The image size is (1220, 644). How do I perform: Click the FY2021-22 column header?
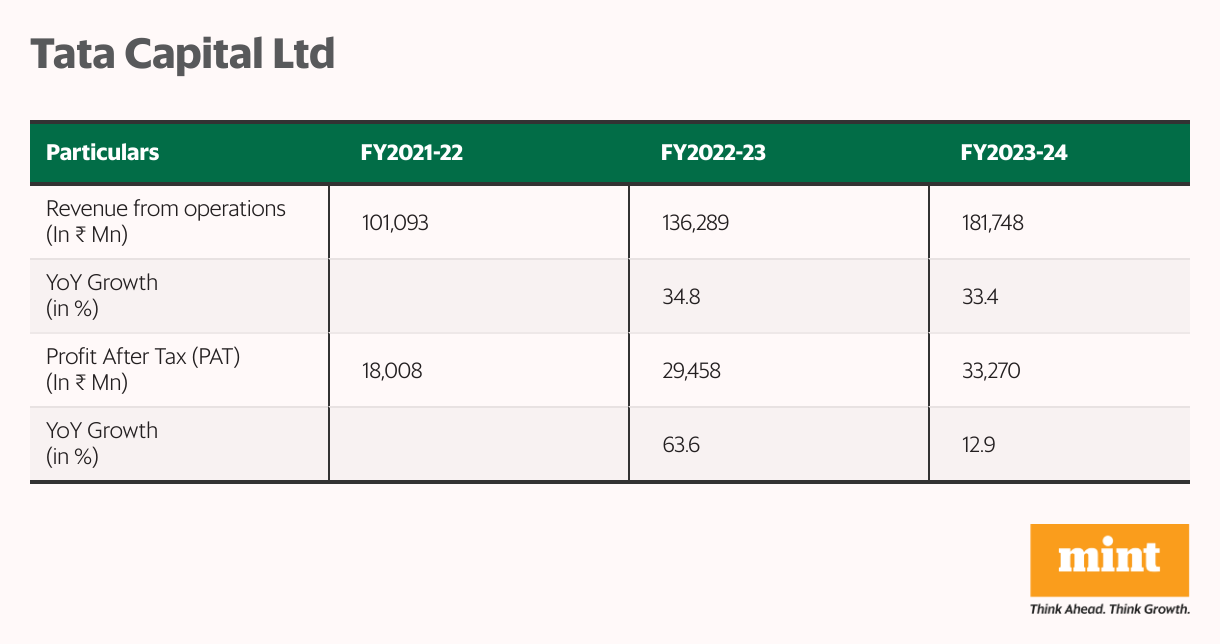pyautogui.click(x=411, y=153)
